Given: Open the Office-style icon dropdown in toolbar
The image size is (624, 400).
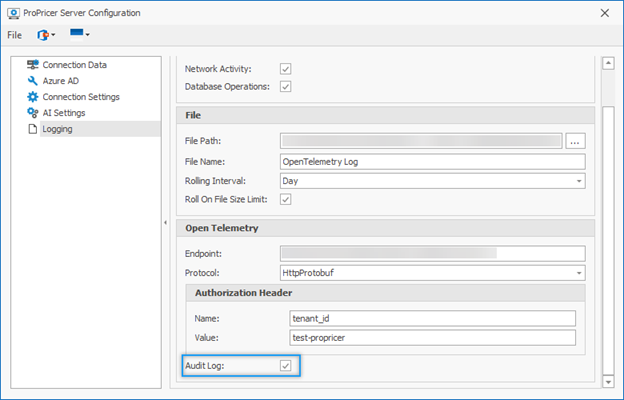Looking at the screenshot, I should click(x=46, y=35).
